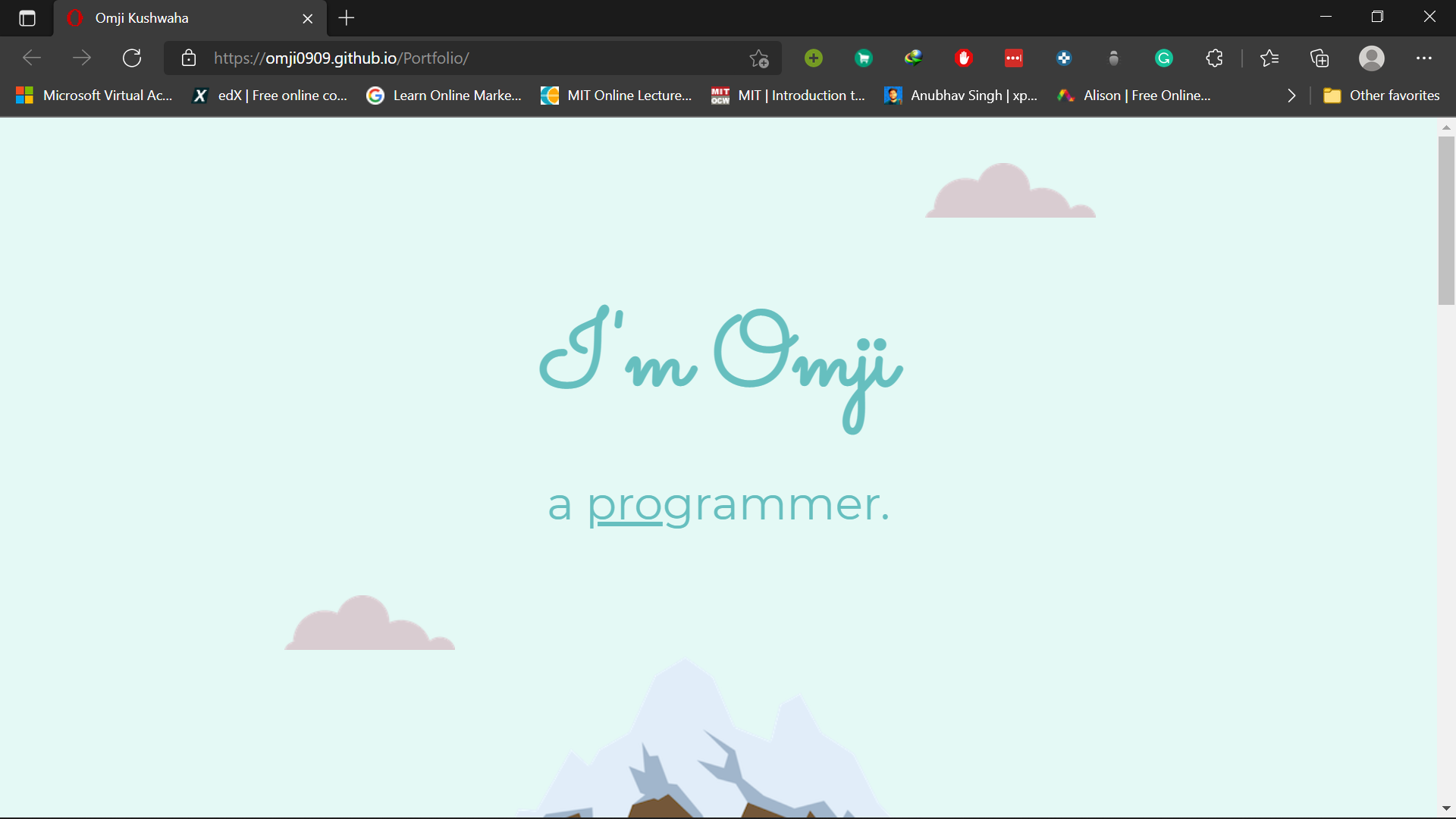Open the Other favorites folder

pos(1382,96)
